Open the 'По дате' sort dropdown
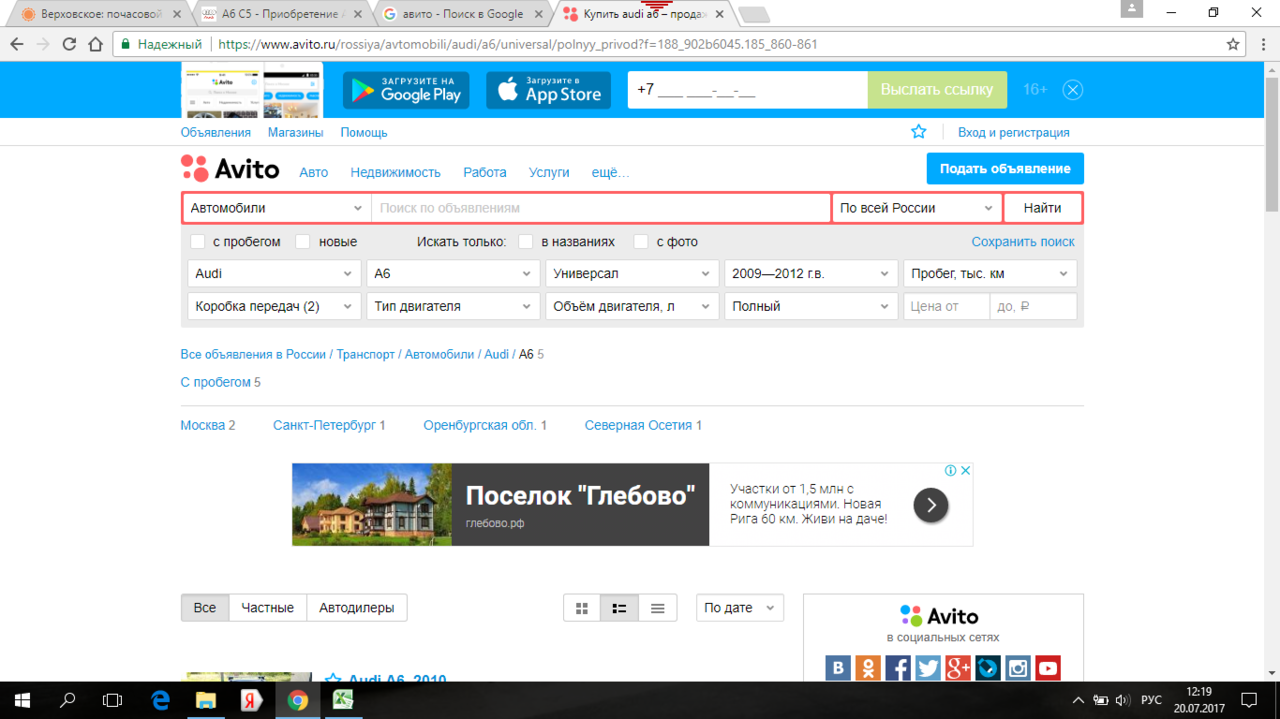The width and height of the screenshot is (1280, 719). pos(740,608)
